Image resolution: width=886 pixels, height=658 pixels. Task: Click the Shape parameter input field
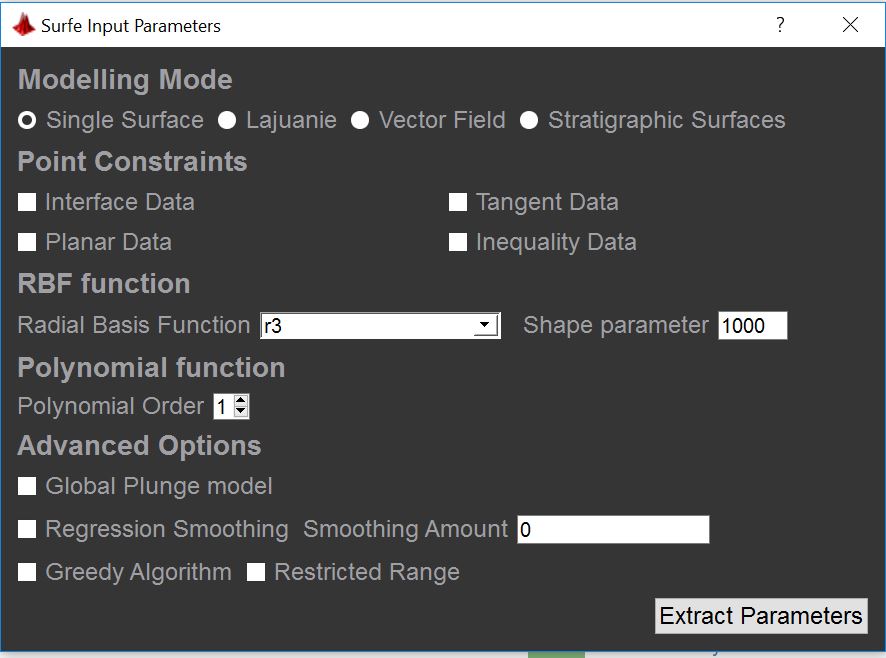click(752, 326)
